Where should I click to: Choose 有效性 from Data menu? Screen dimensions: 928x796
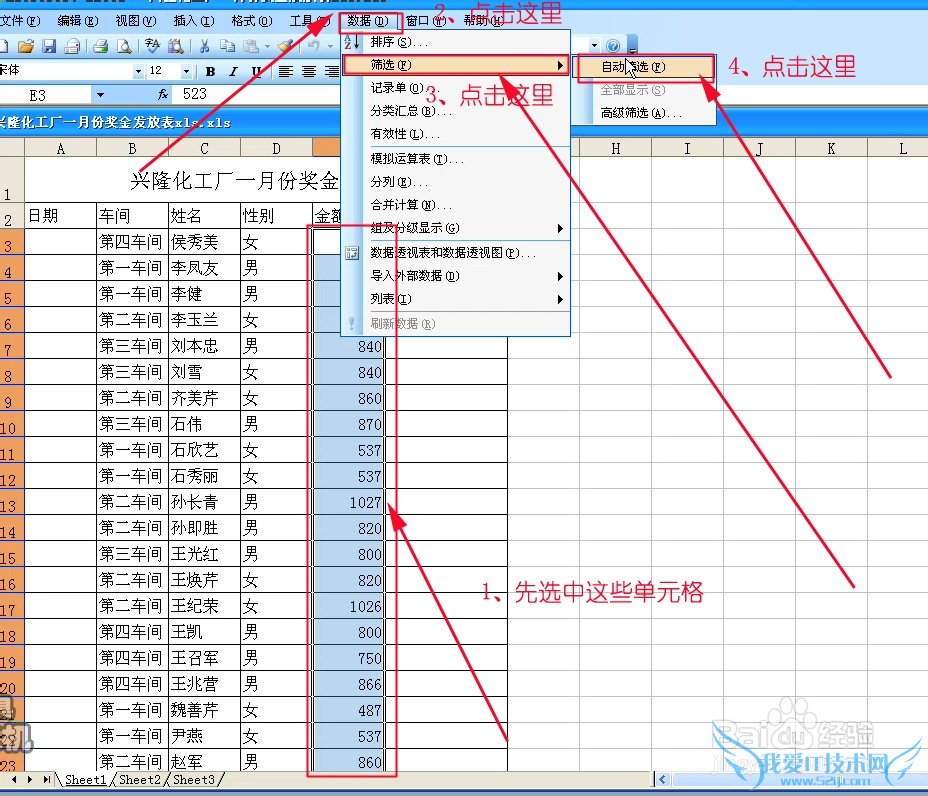pyautogui.click(x=456, y=134)
